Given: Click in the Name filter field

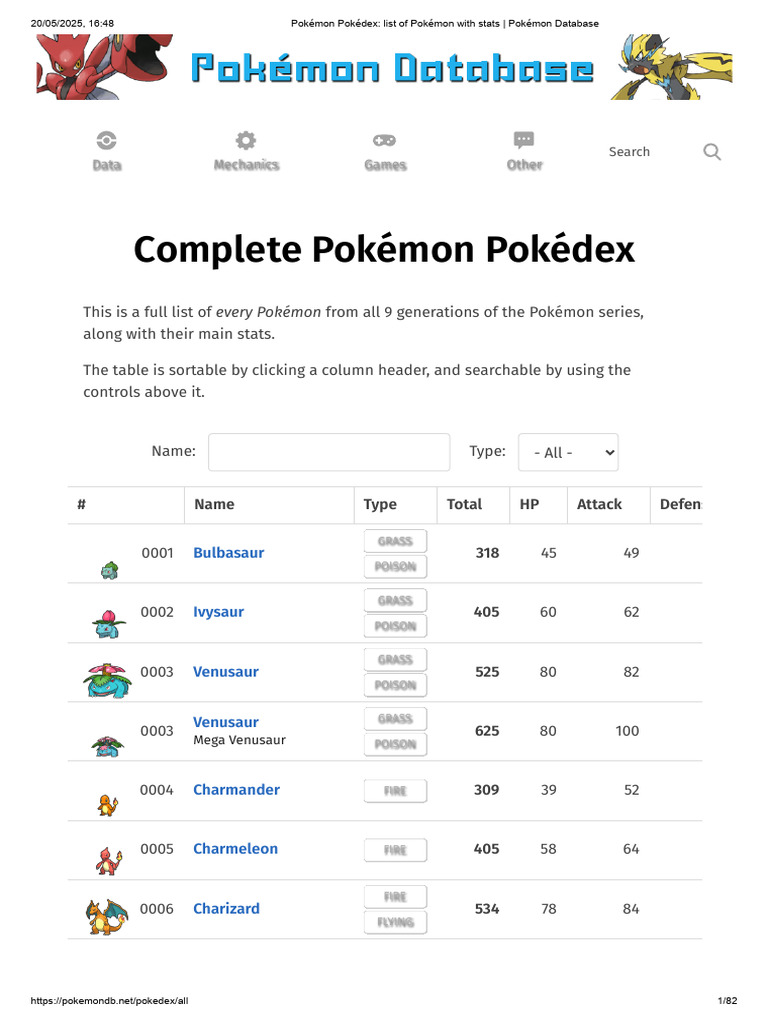Looking at the screenshot, I should coord(329,452).
